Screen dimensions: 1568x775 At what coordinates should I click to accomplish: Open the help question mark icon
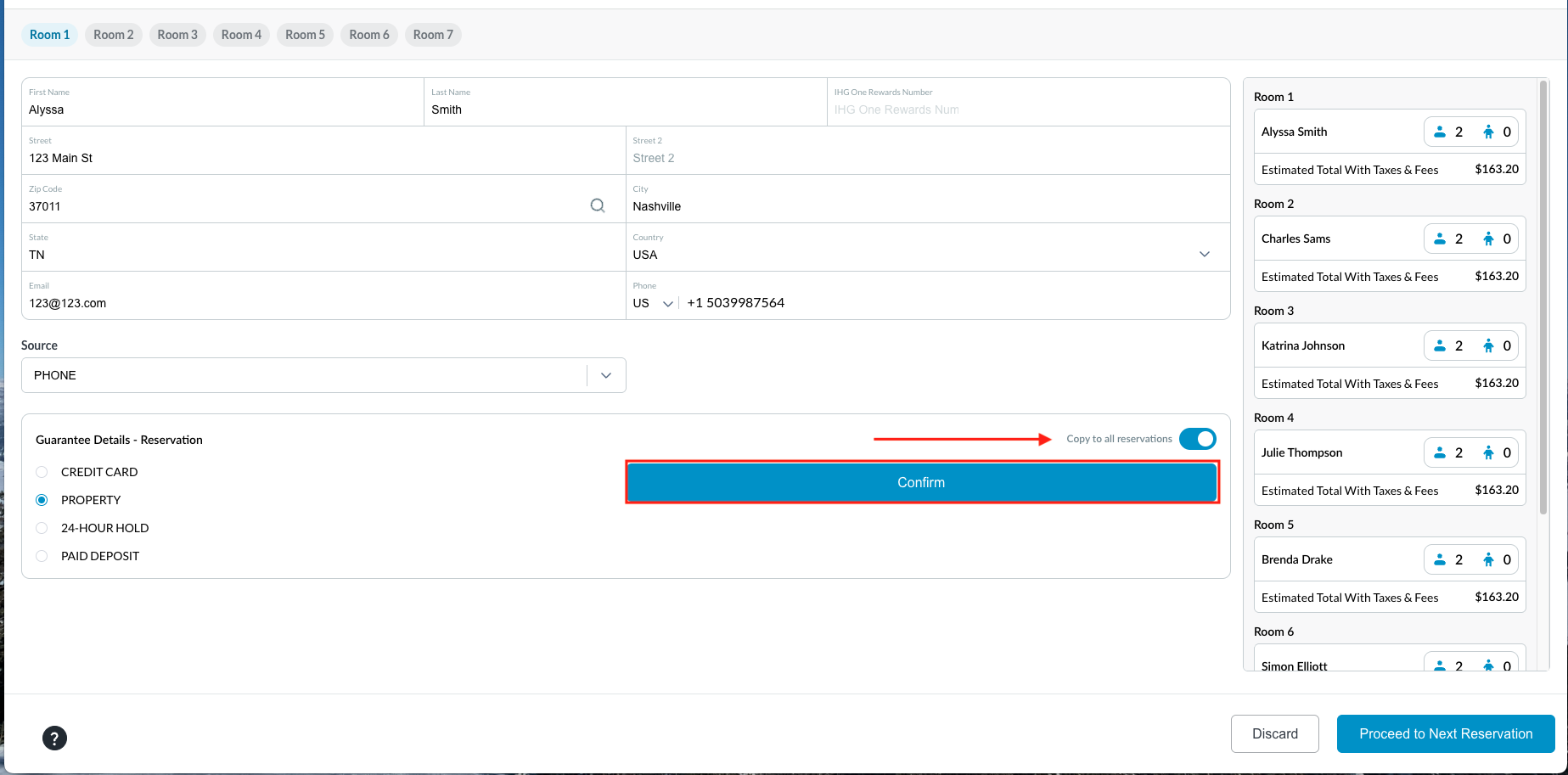point(54,738)
